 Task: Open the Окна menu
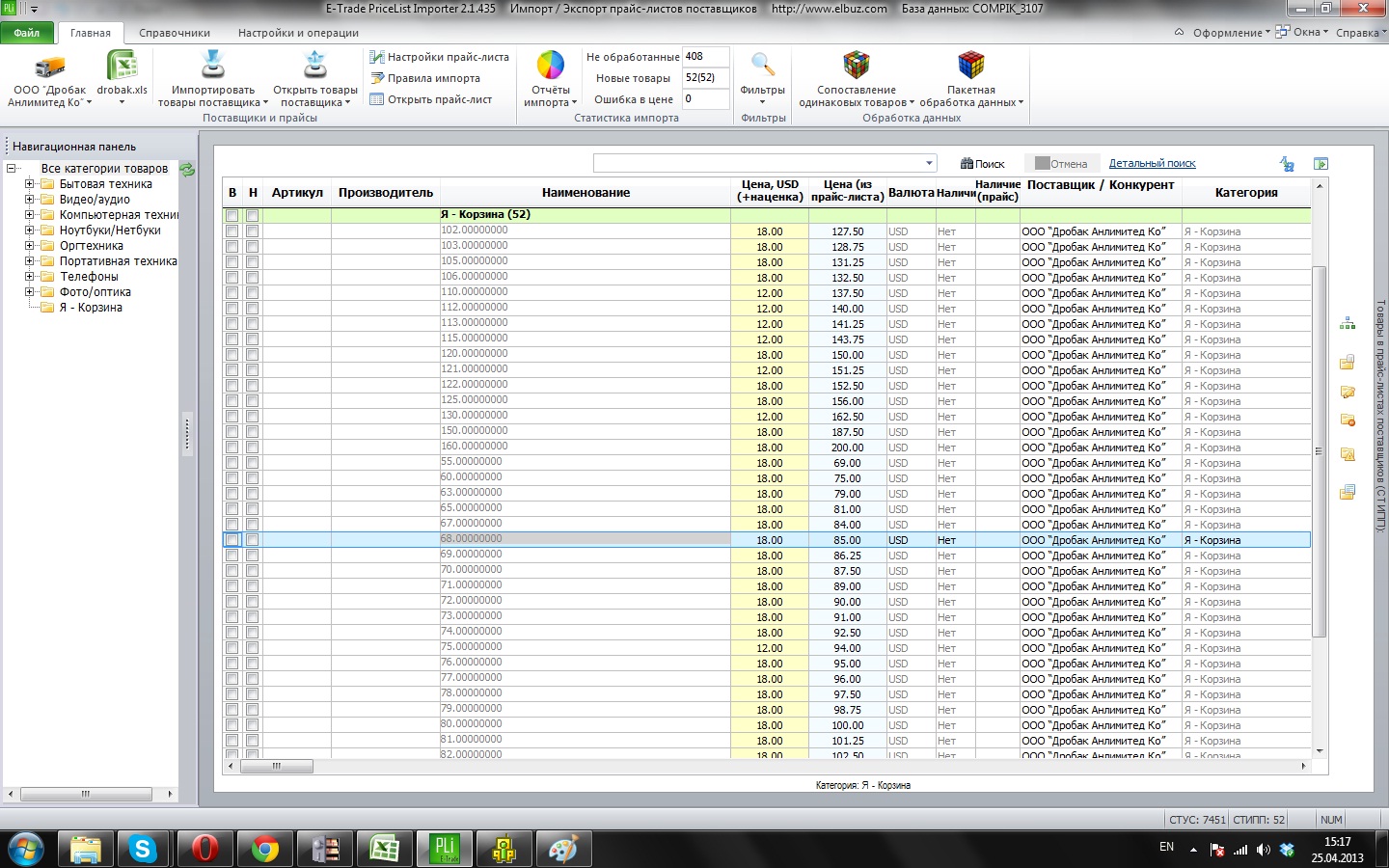point(1302,33)
